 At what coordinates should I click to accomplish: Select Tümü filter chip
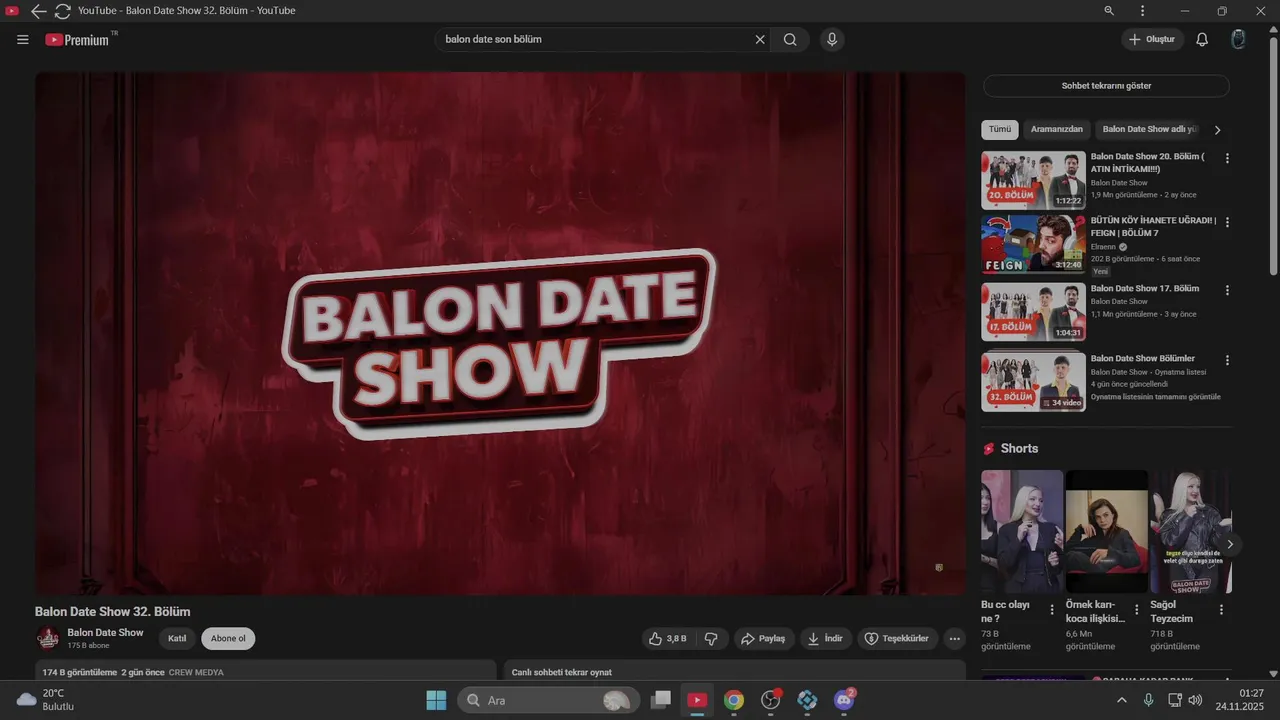click(1000, 129)
